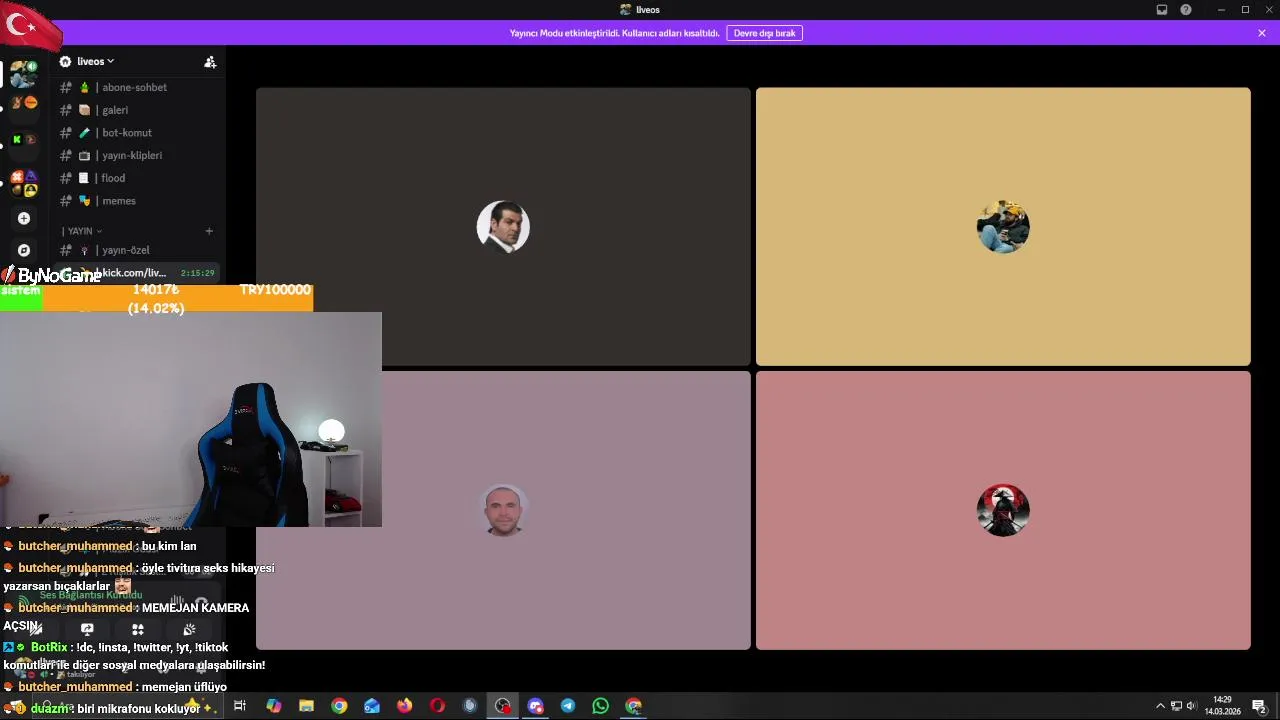The image size is (1280, 720).
Task: Open Telegram from the taskbar
Action: [x=568, y=706]
